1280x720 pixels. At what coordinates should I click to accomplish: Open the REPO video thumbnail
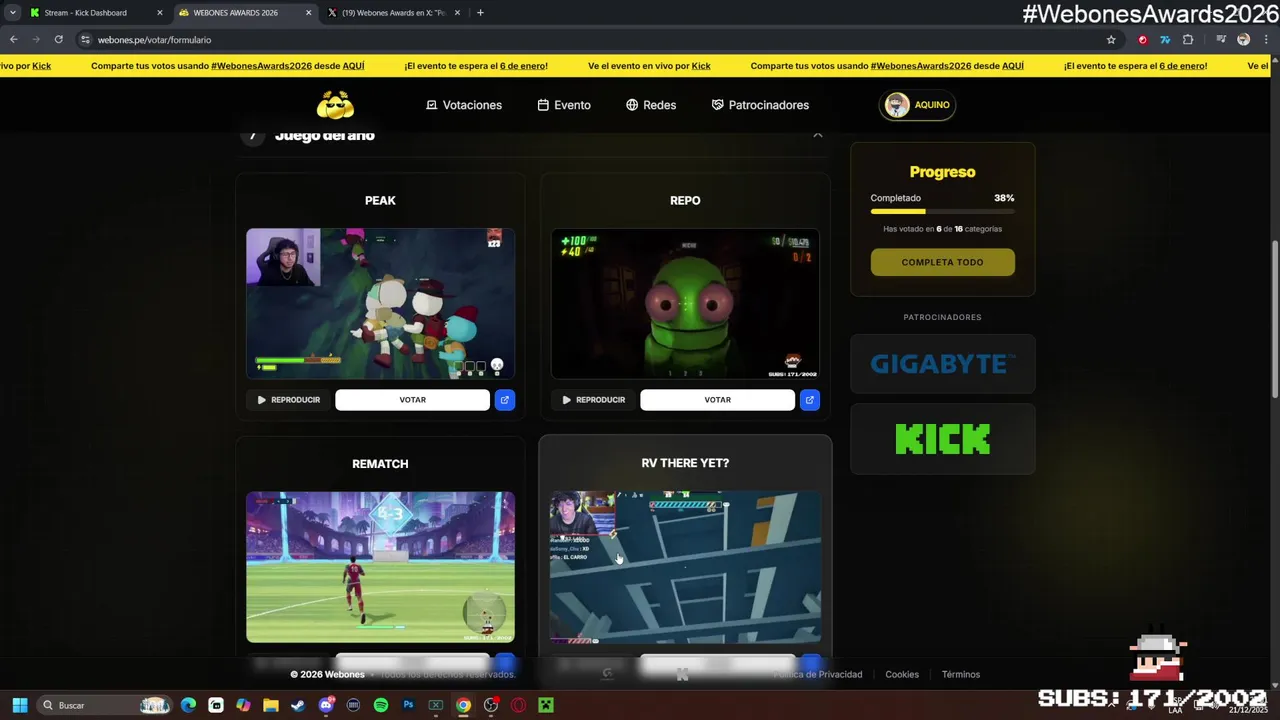tap(685, 304)
